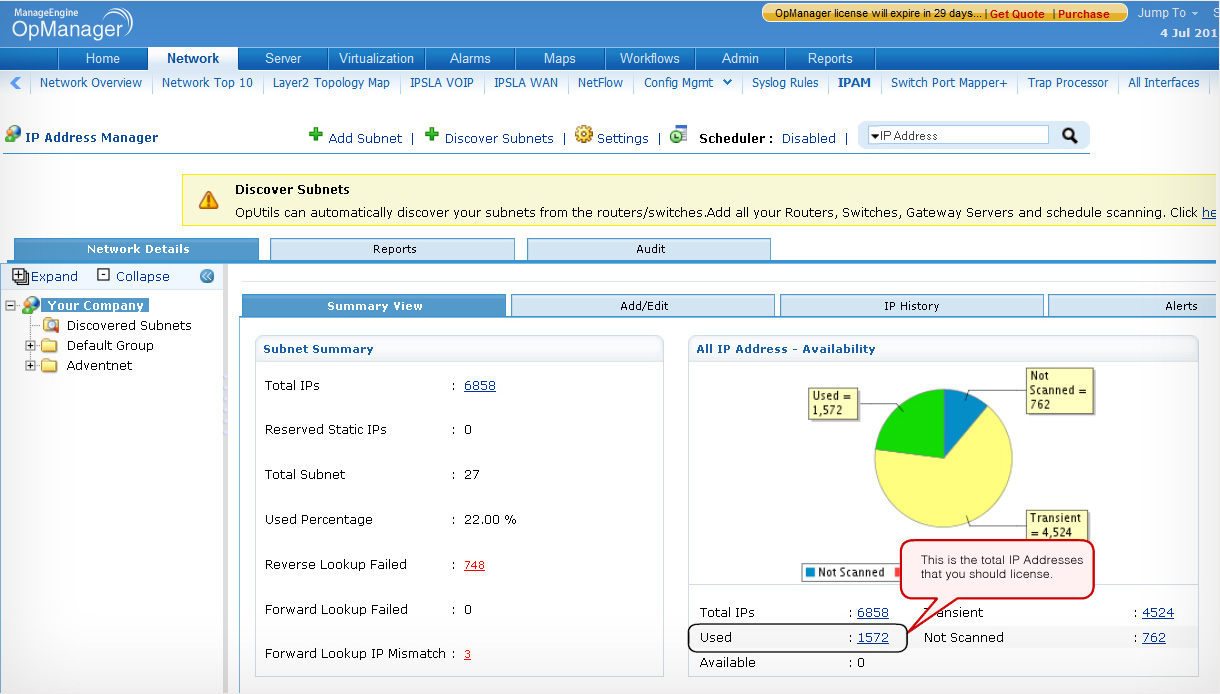1220x694 pixels.
Task: Click the Collapse all tree icon
Action: (x=103, y=275)
